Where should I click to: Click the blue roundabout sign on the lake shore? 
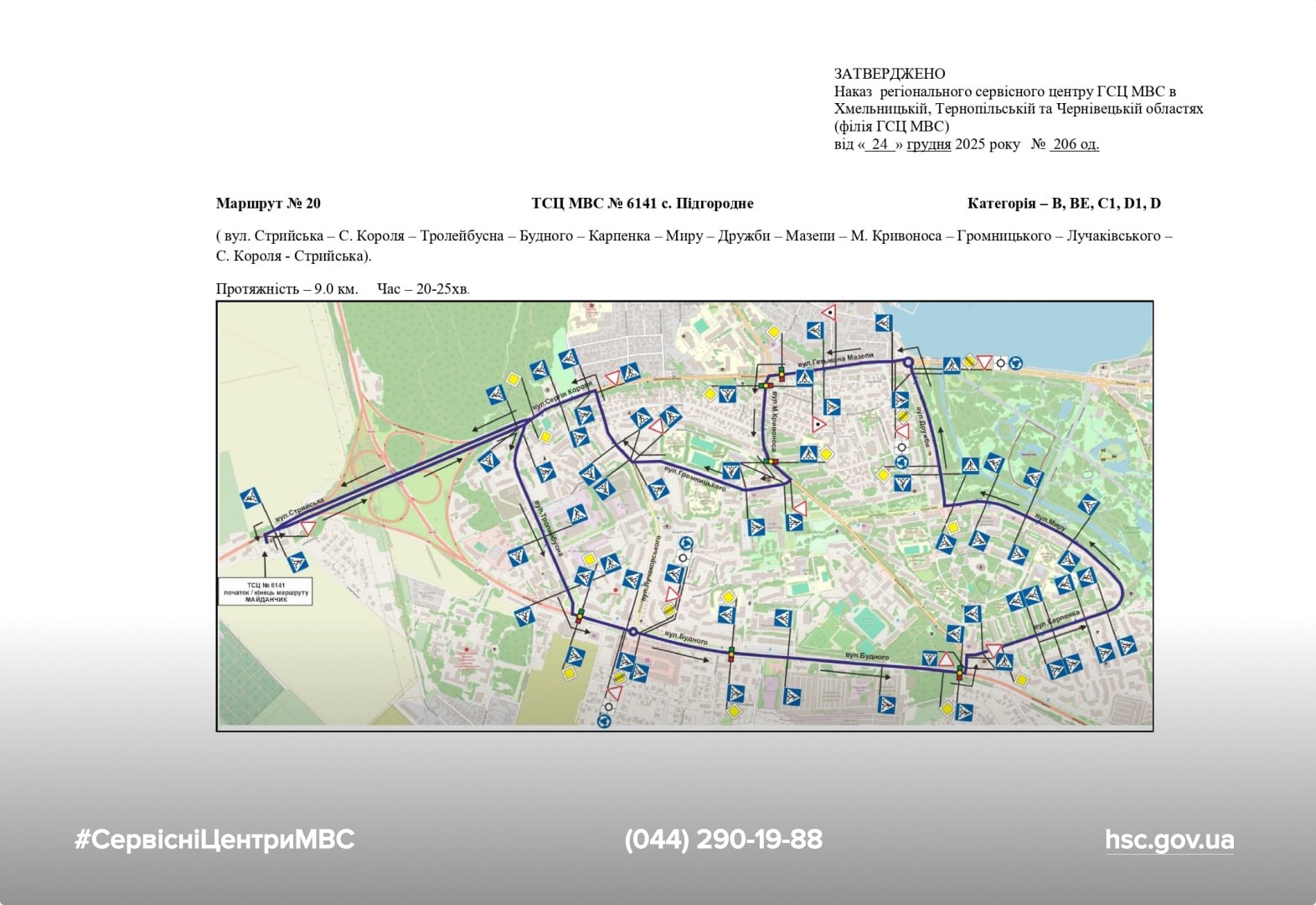click(x=1015, y=363)
